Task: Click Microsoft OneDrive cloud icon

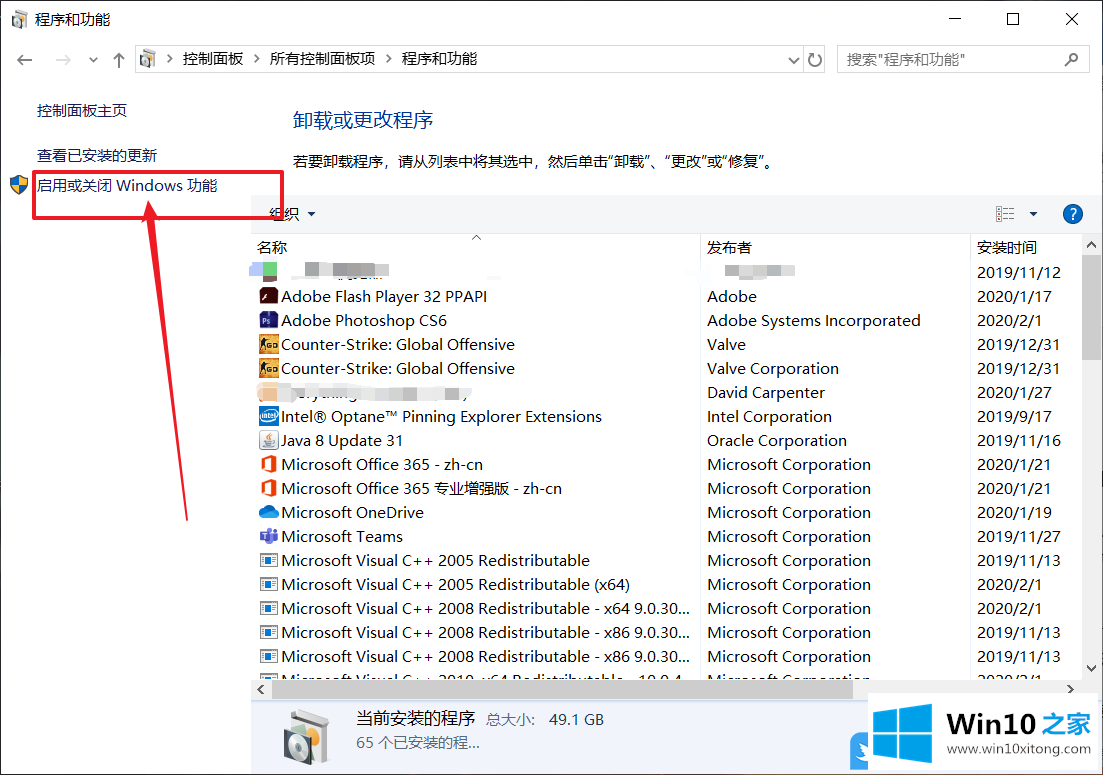Action: tap(269, 512)
